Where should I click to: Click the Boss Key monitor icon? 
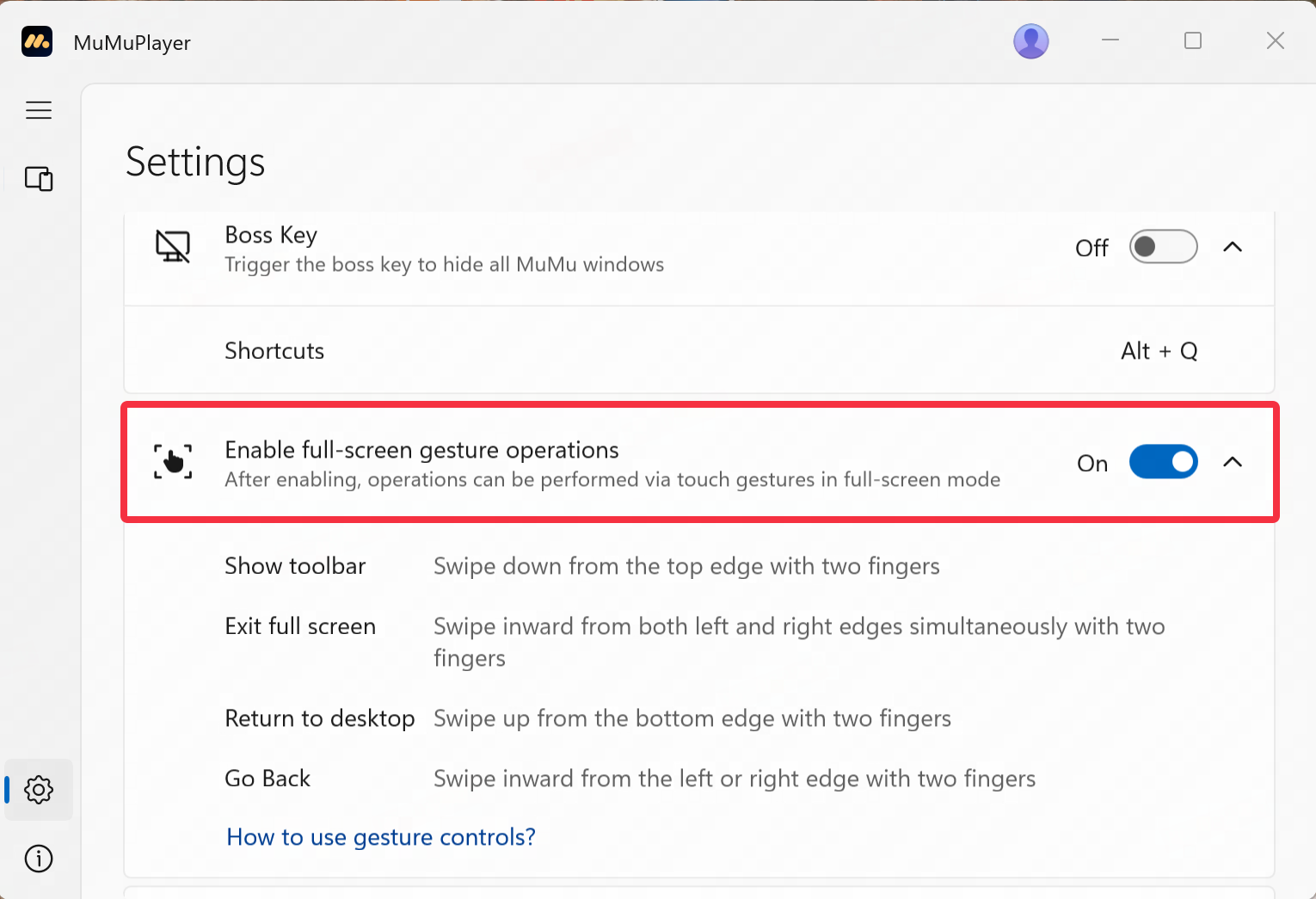coord(172,247)
